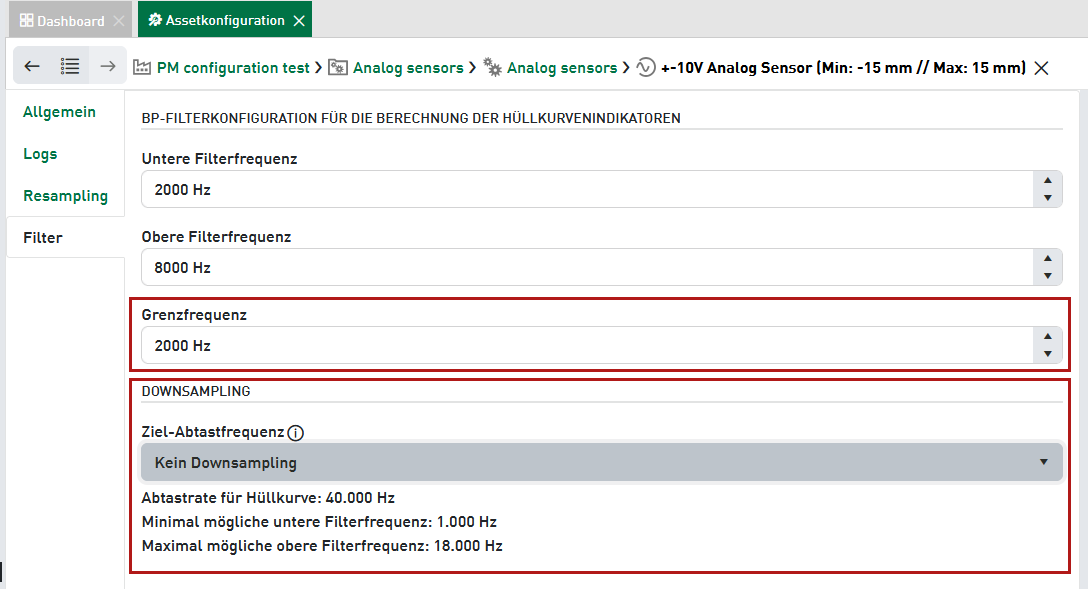Click the Untere Filterfrequenz label
Image resolution: width=1088 pixels, height=589 pixels.
[219, 159]
